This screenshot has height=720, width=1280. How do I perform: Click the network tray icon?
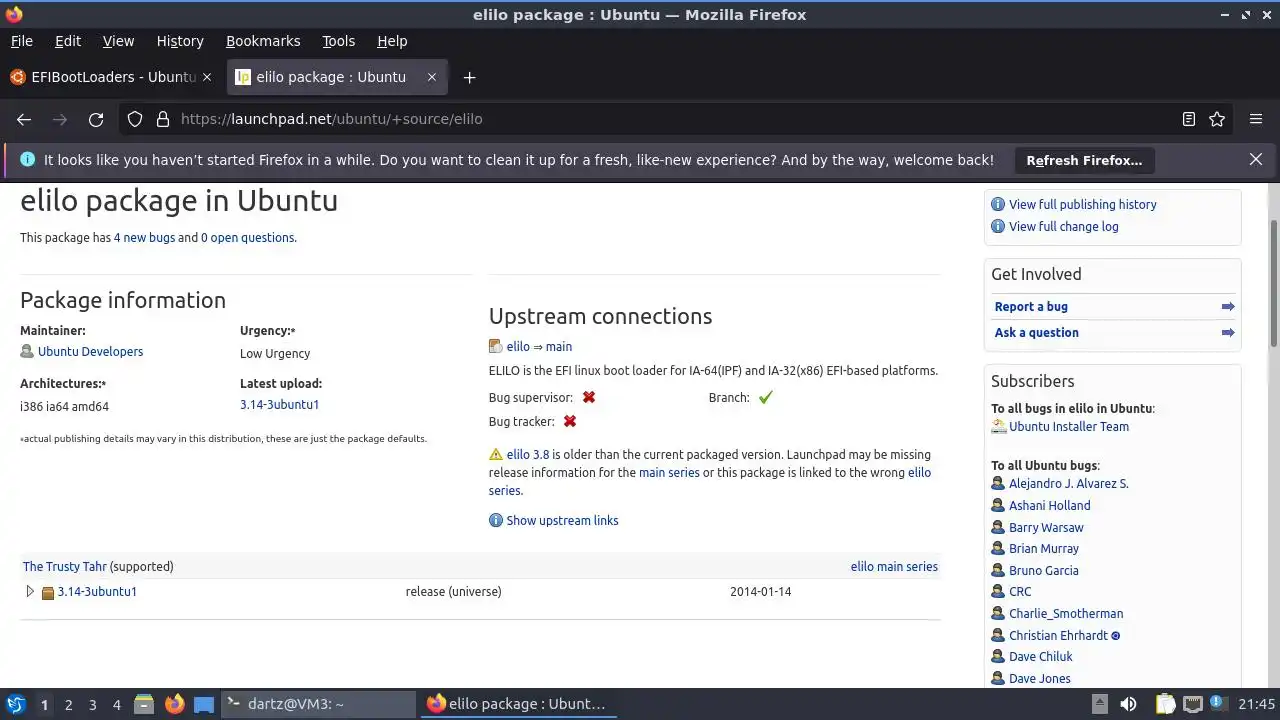(x=1193, y=704)
